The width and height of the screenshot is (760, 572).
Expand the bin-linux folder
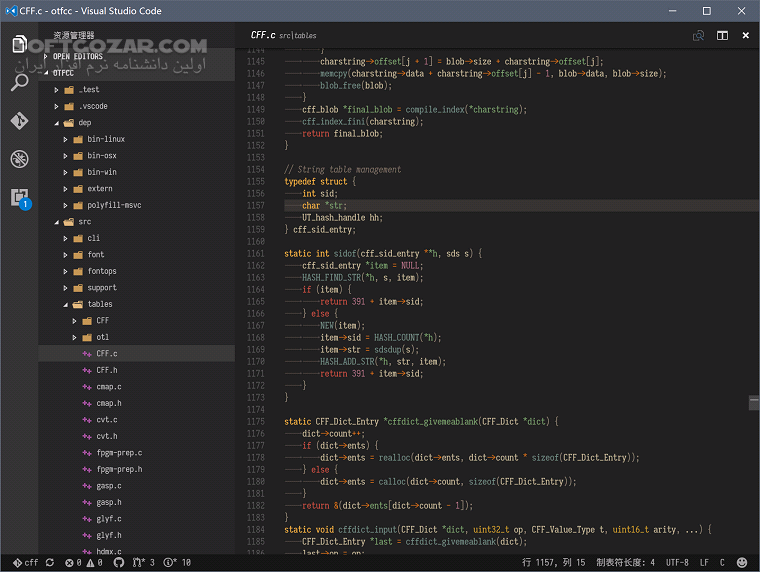click(137, 139)
